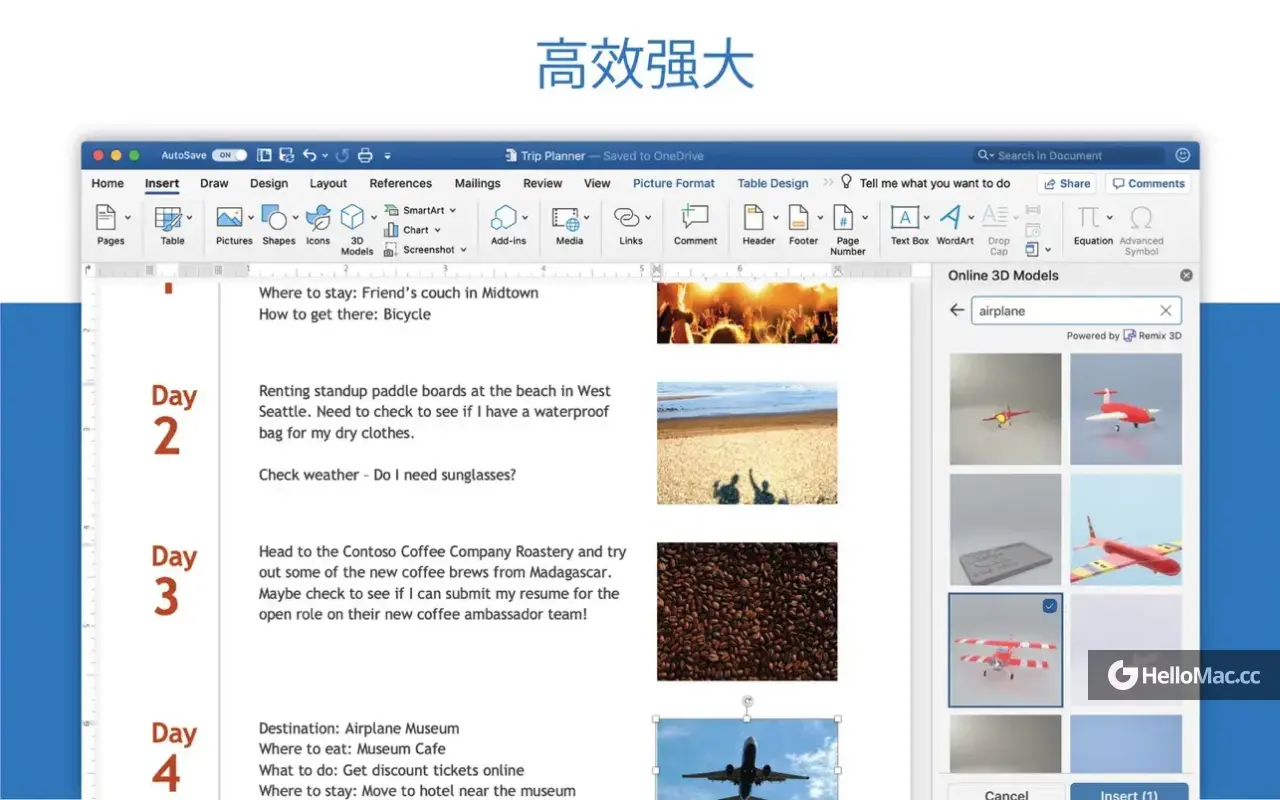This screenshot has height=800, width=1280.
Task: Click the Search in Document field
Action: click(x=1069, y=155)
